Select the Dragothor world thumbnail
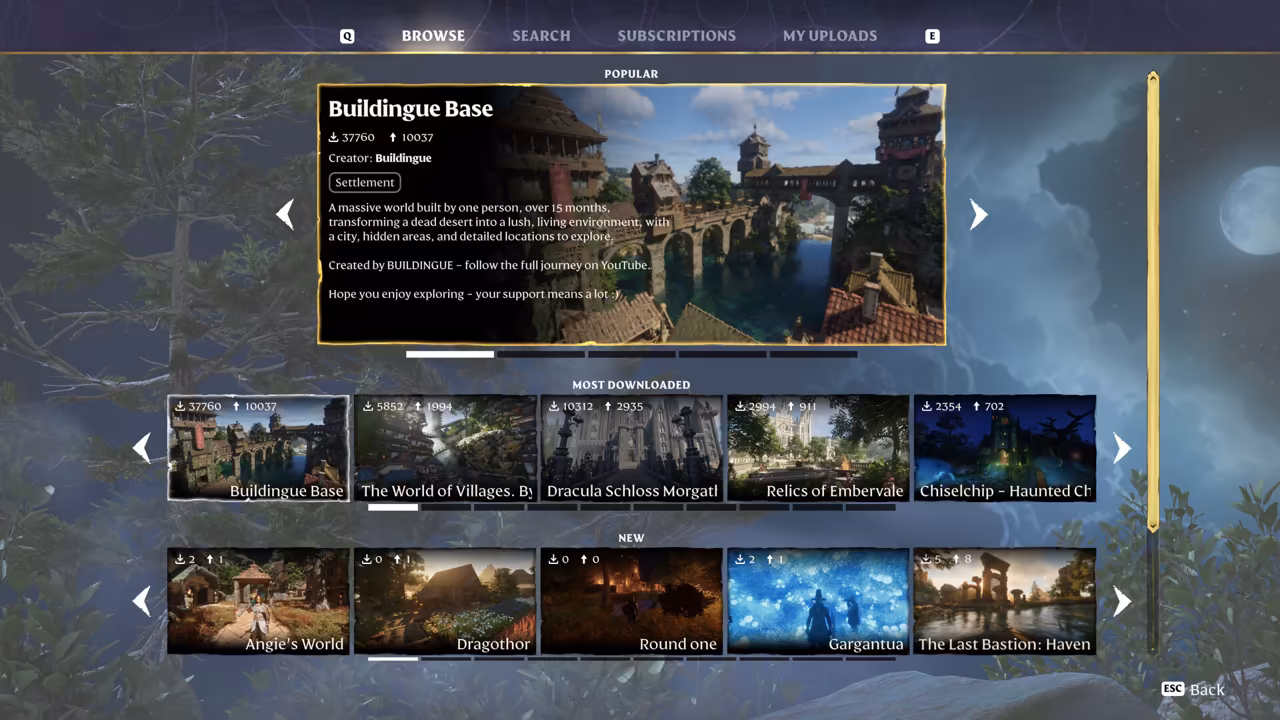The height and width of the screenshot is (720, 1280). [x=445, y=601]
